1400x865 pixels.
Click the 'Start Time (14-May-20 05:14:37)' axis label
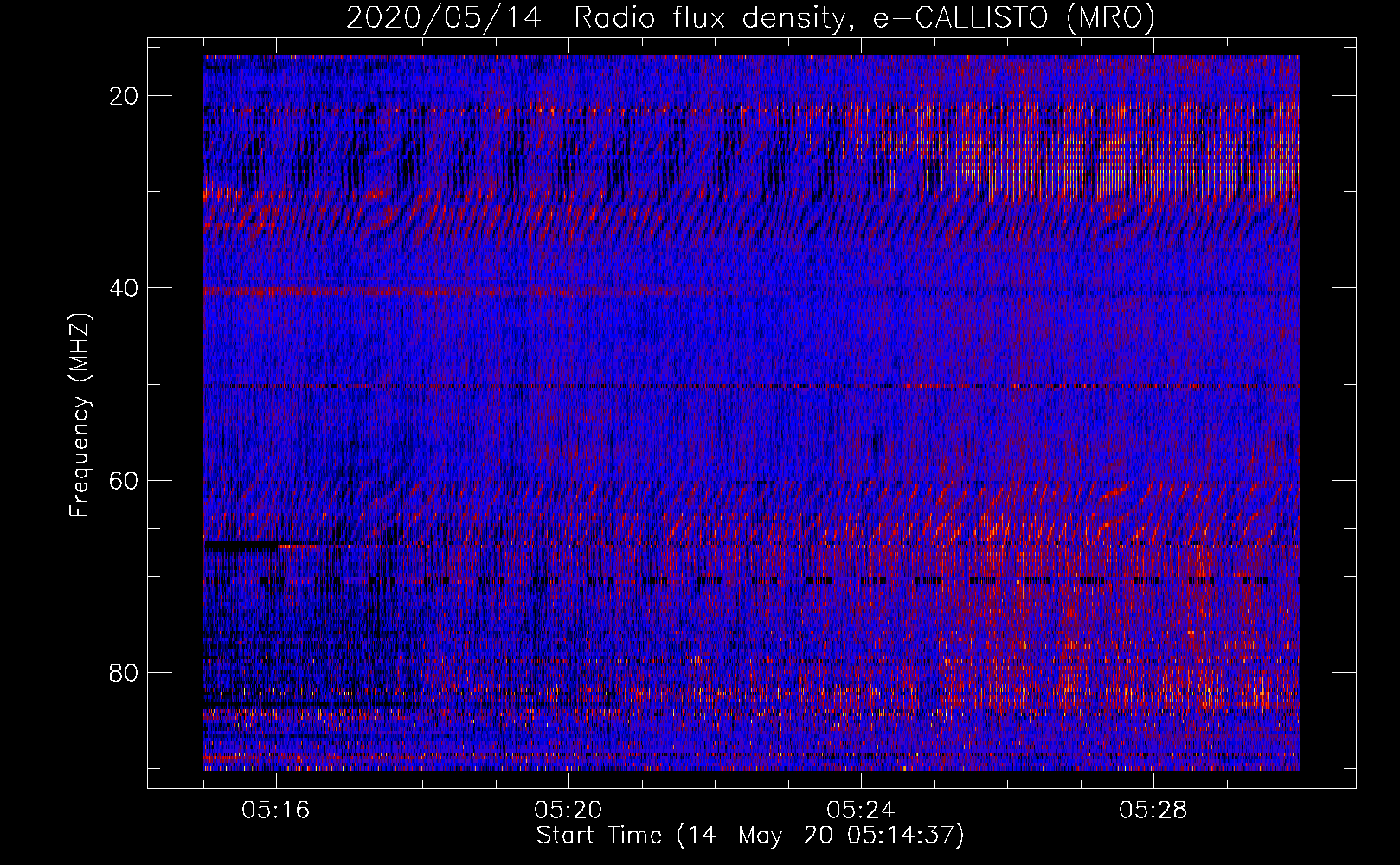point(750,836)
